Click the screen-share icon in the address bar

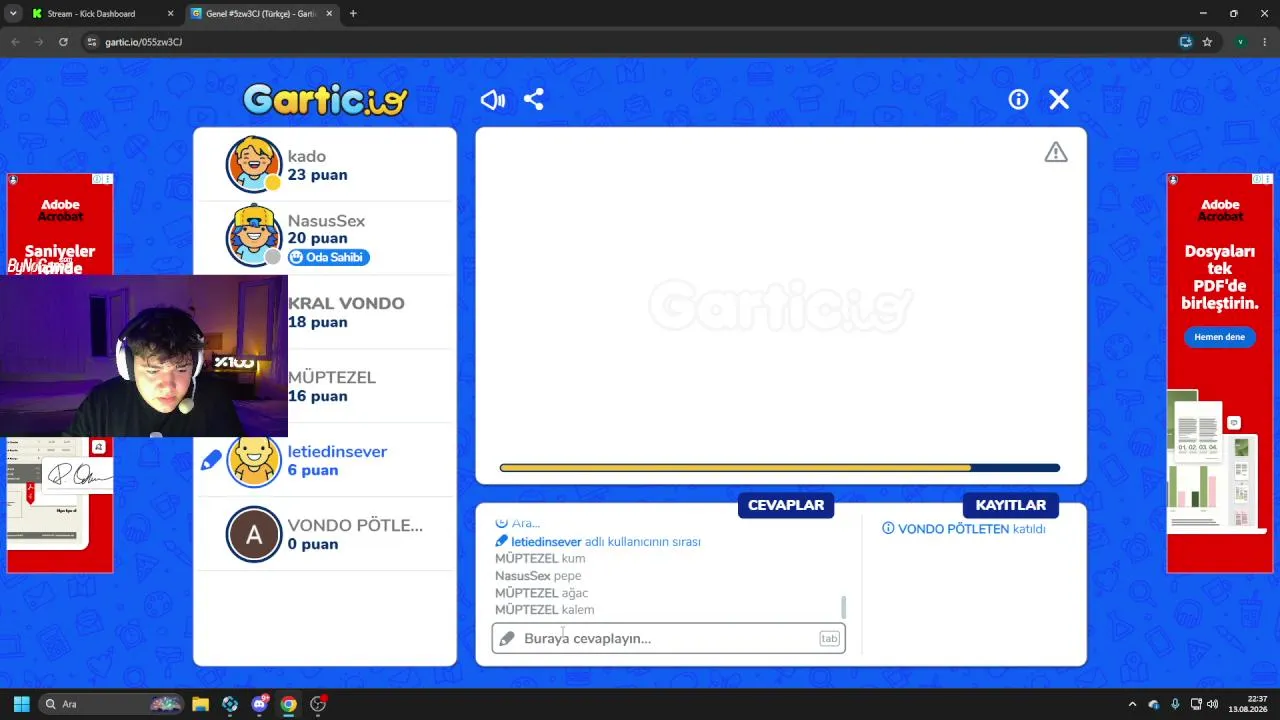[1185, 42]
